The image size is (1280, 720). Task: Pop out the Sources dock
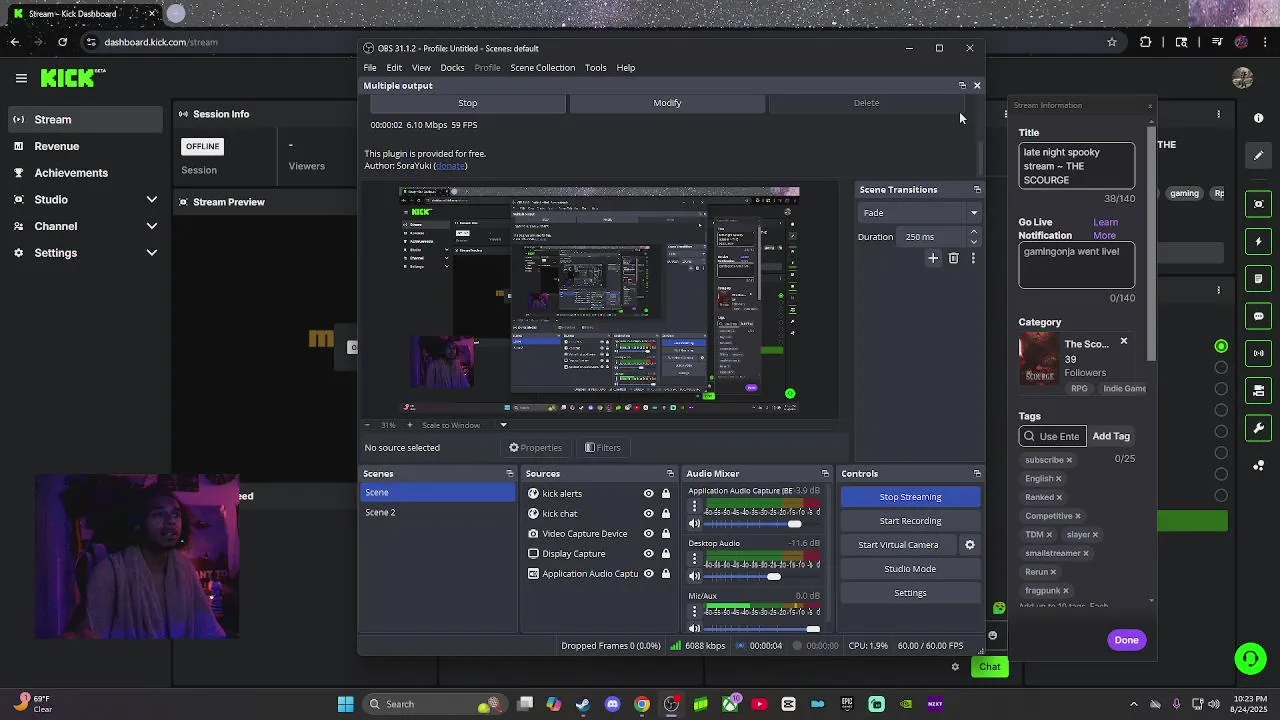pyautogui.click(x=670, y=474)
